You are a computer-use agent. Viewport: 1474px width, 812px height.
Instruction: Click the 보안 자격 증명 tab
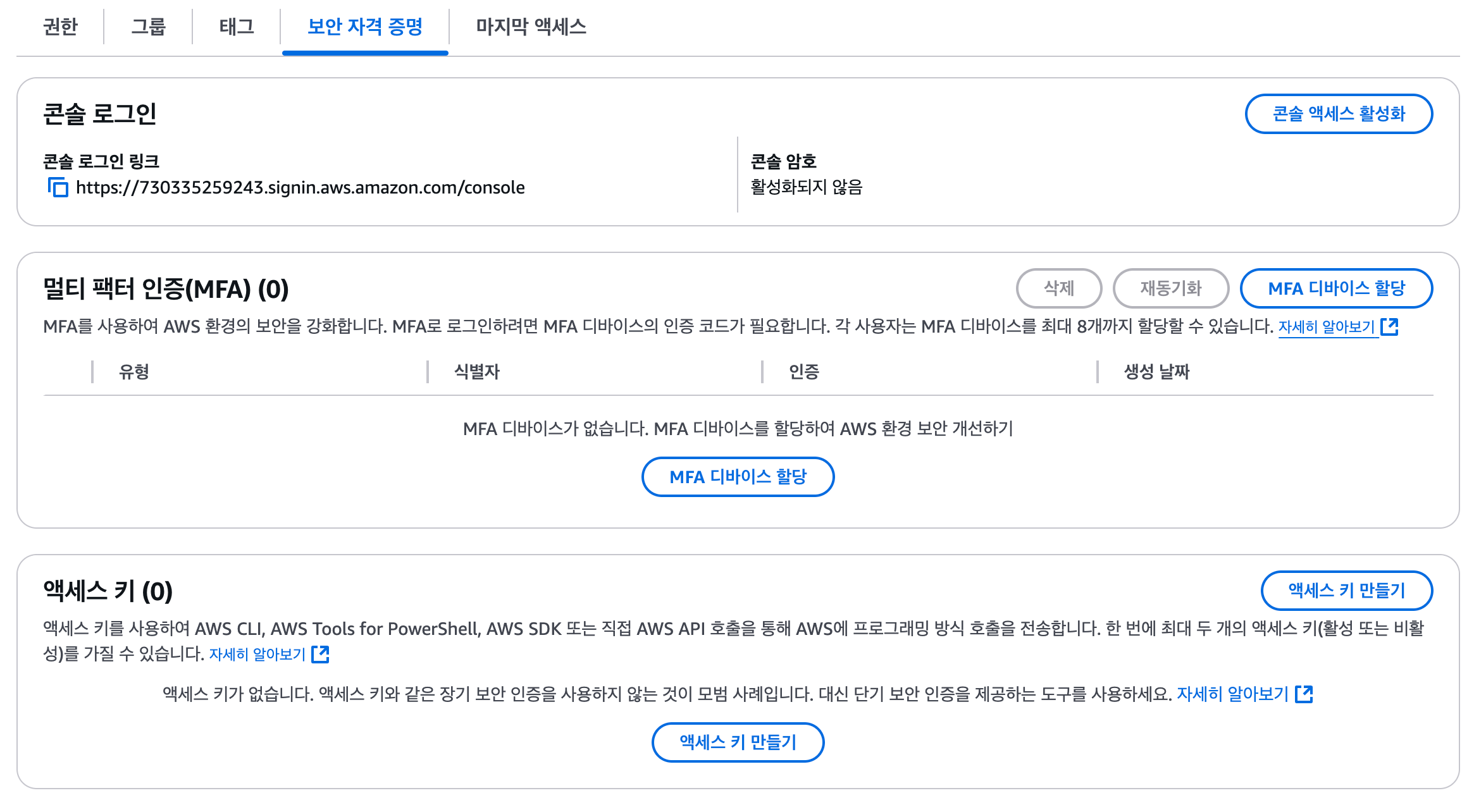tap(365, 27)
